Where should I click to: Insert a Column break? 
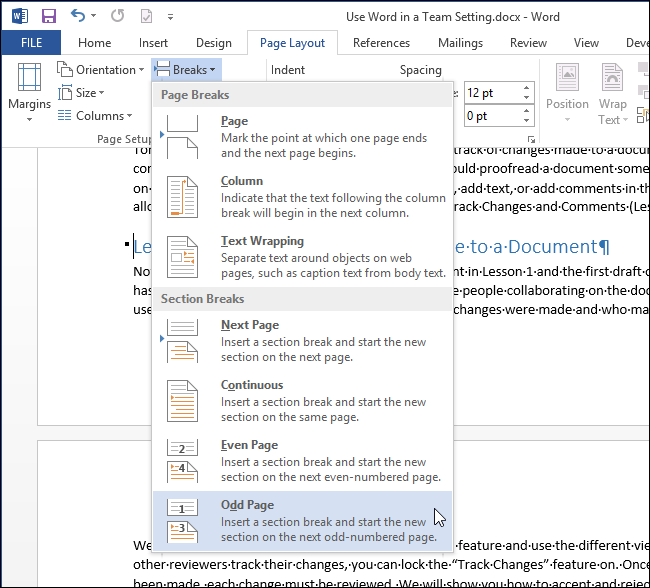(x=301, y=197)
